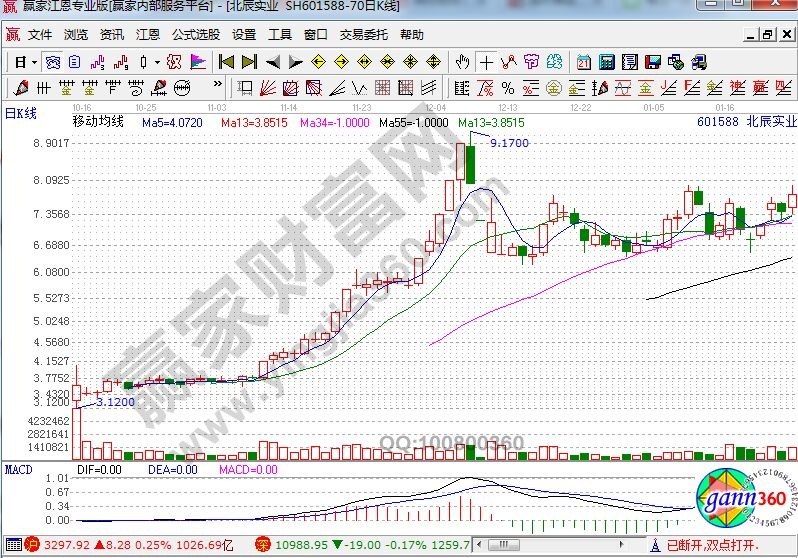Click the black left-pointing triangle arrow
This screenshot has height=558, width=798.
point(272,62)
